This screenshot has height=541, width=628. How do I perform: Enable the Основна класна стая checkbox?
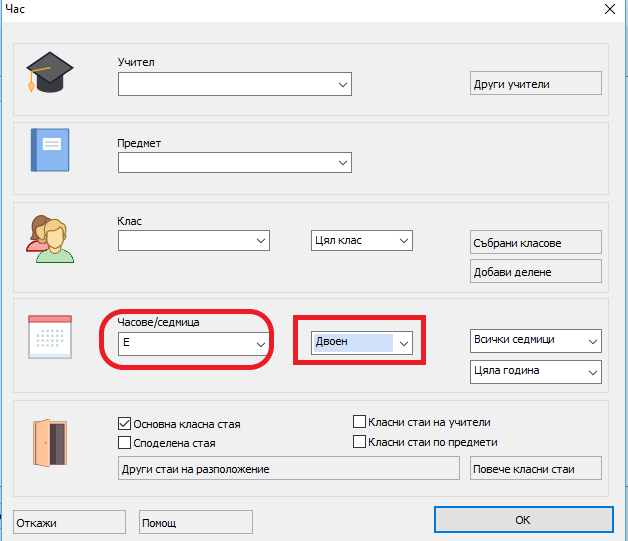[x=125, y=423]
